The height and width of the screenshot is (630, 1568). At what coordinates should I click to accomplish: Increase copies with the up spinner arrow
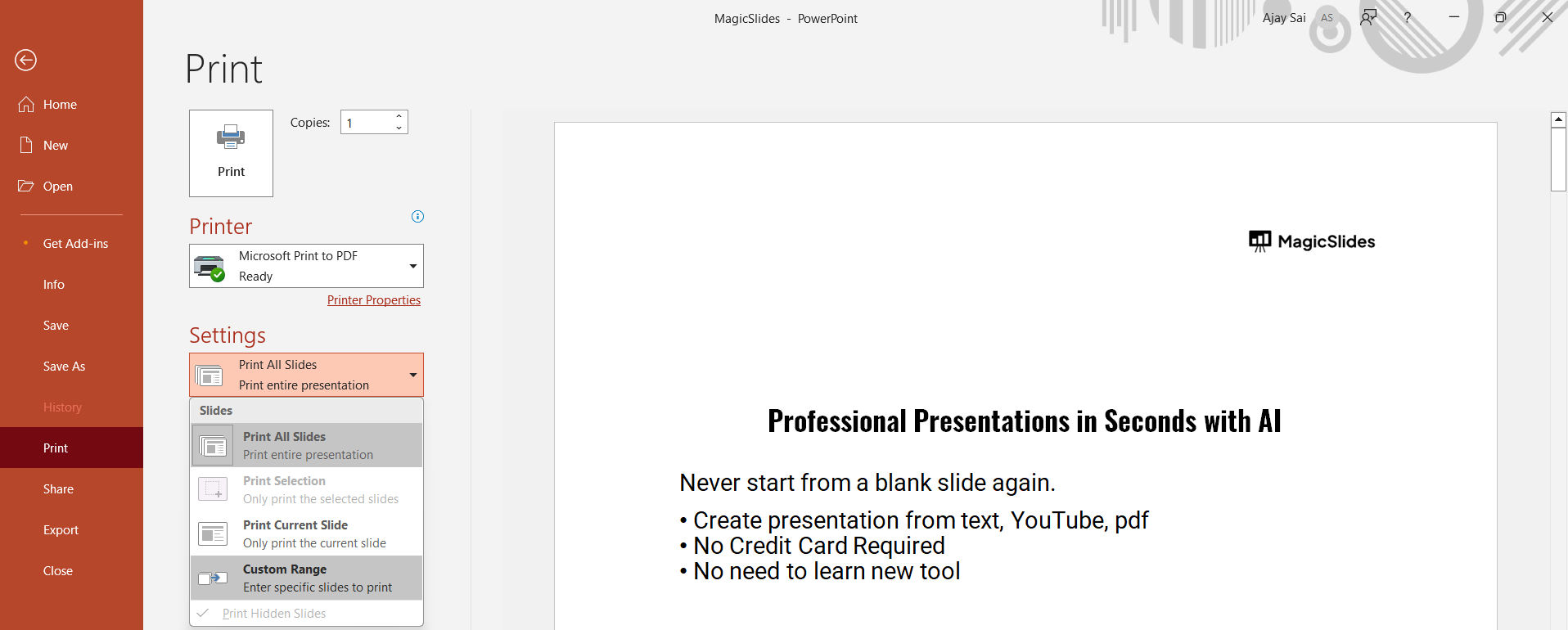[399, 116]
